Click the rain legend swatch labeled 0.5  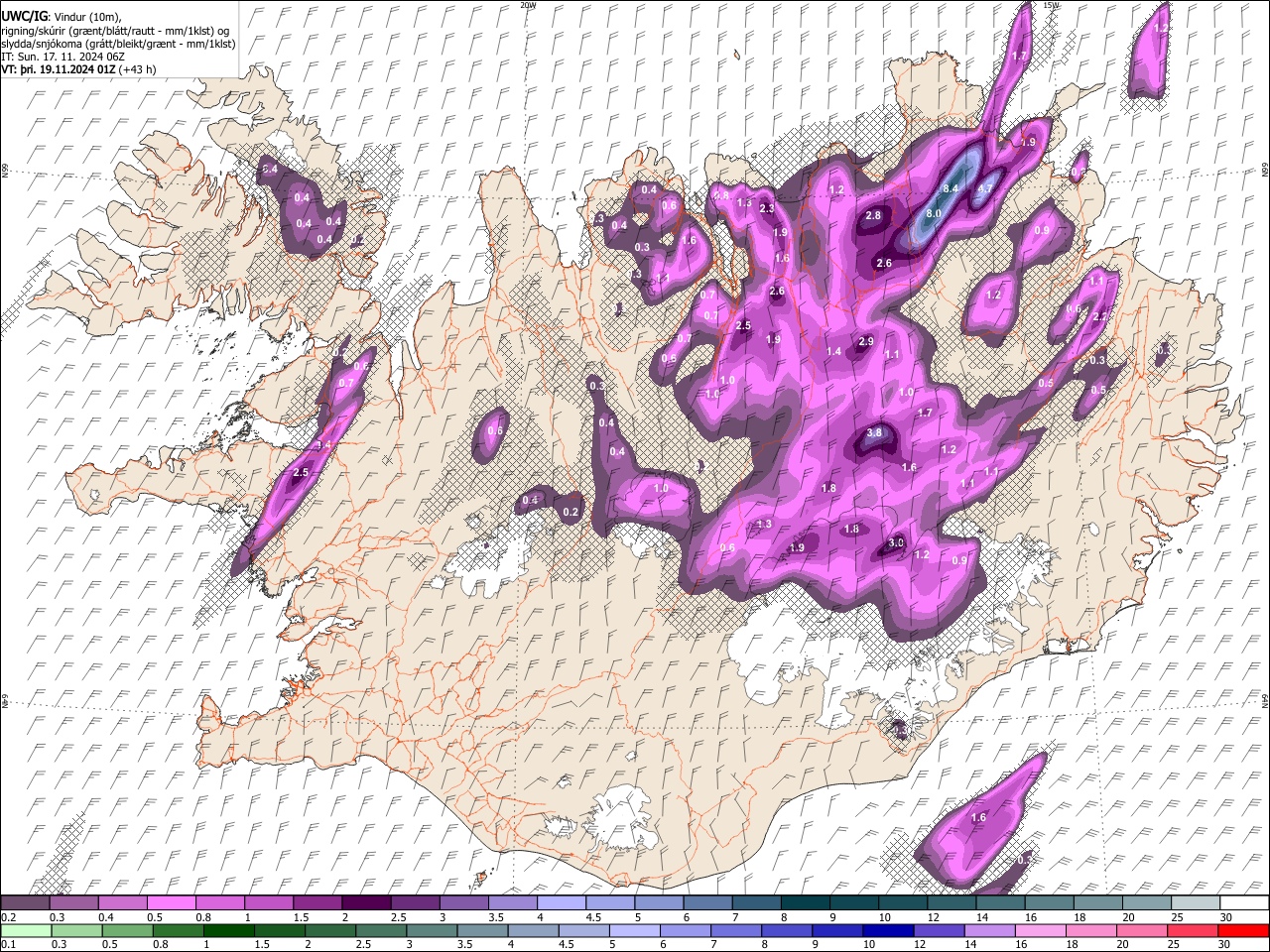127,930
